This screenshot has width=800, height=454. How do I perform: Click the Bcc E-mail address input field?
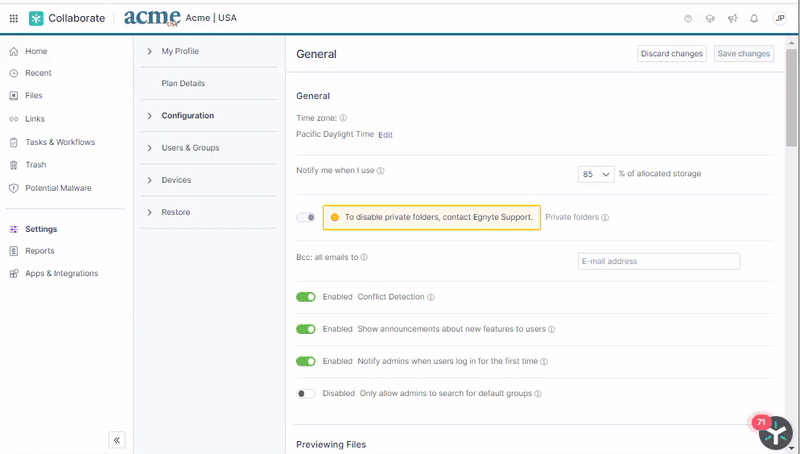(659, 261)
